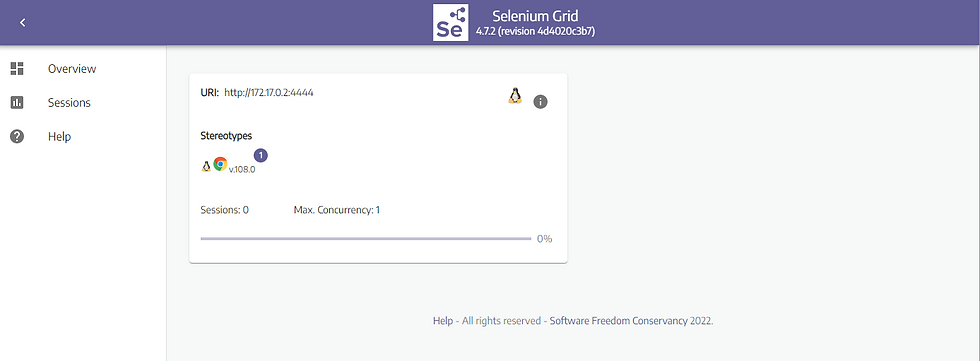The image size is (980, 361).
Task: Click the node usage progress bar
Action: pyautogui.click(x=366, y=239)
